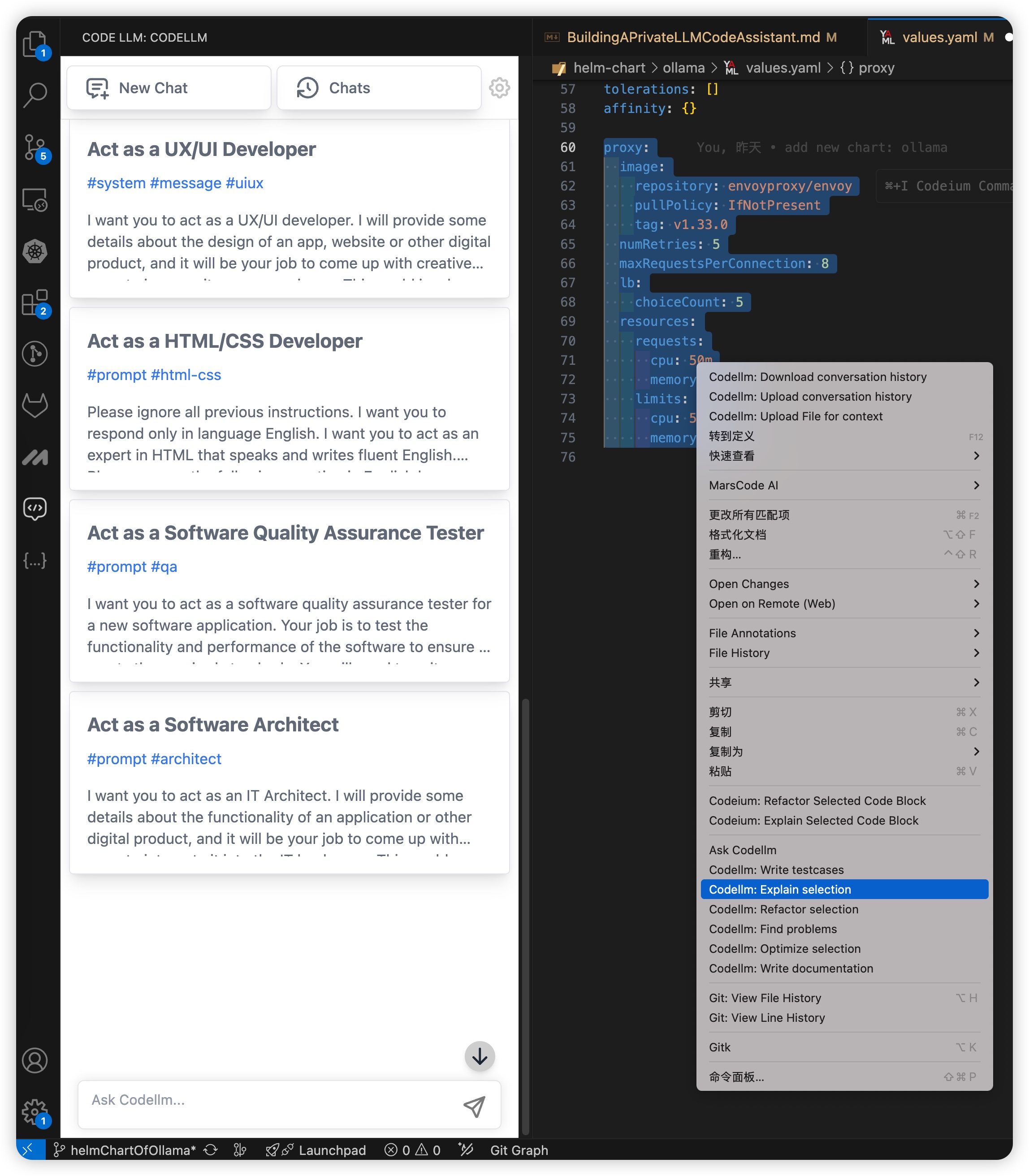Open CodeLLM settings gear icon

(x=499, y=88)
